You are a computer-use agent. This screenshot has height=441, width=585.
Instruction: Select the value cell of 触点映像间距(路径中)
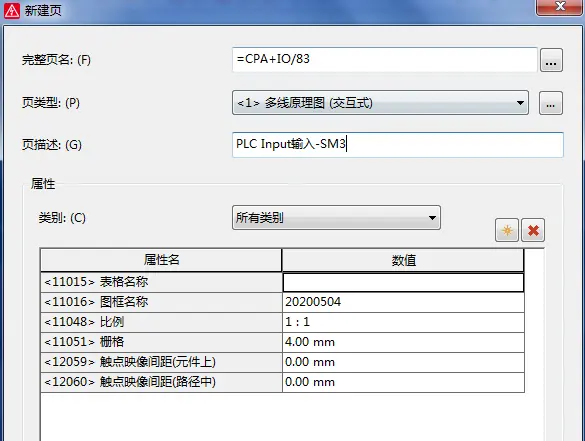(x=403, y=382)
